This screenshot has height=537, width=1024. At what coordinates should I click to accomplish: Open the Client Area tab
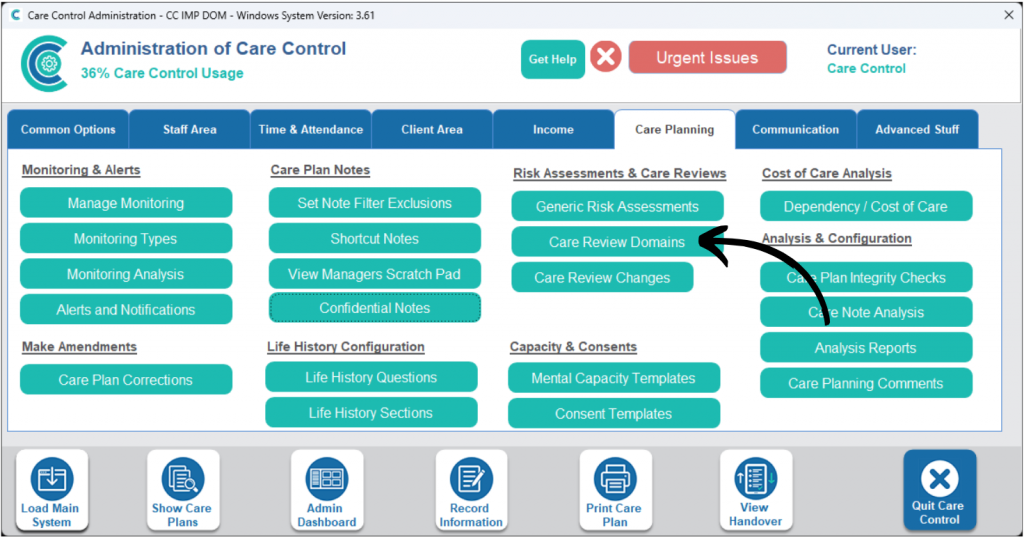pyautogui.click(x=432, y=129)
